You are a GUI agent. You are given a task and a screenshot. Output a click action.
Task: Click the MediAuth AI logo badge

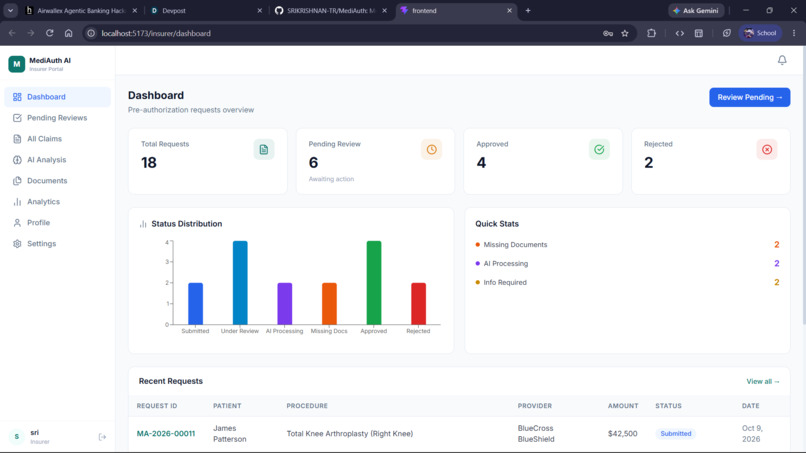pos(16,64)
